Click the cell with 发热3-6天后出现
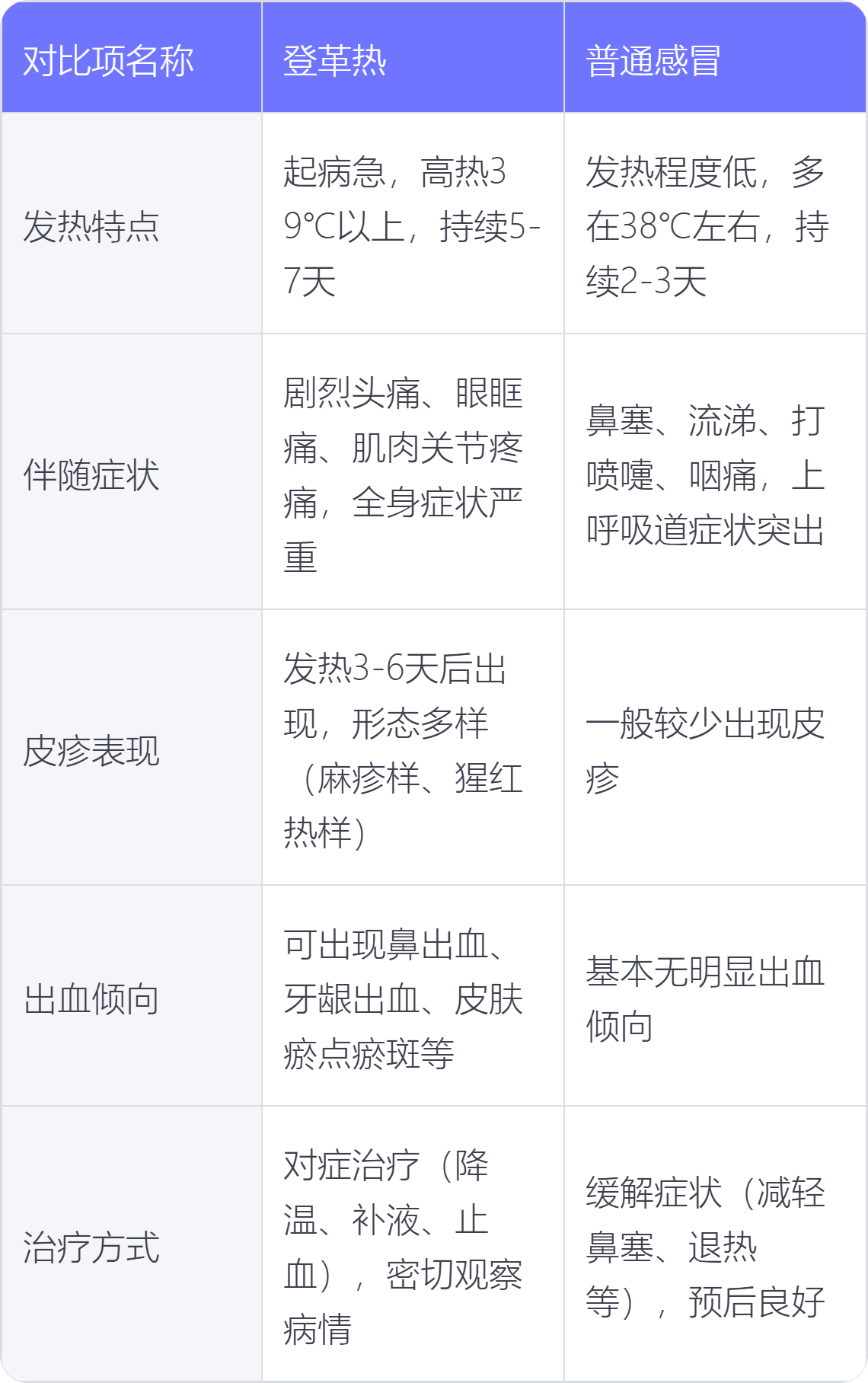 pyautogui.click(x=413, y=747)
